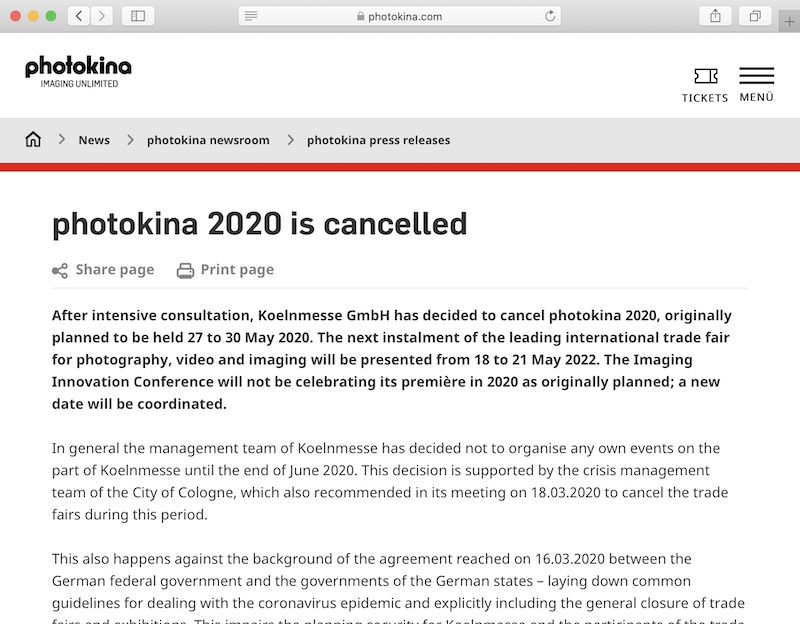Go to photokina newsroom breadcrumb
Screen dimensions: 800x624
(208, 140)
